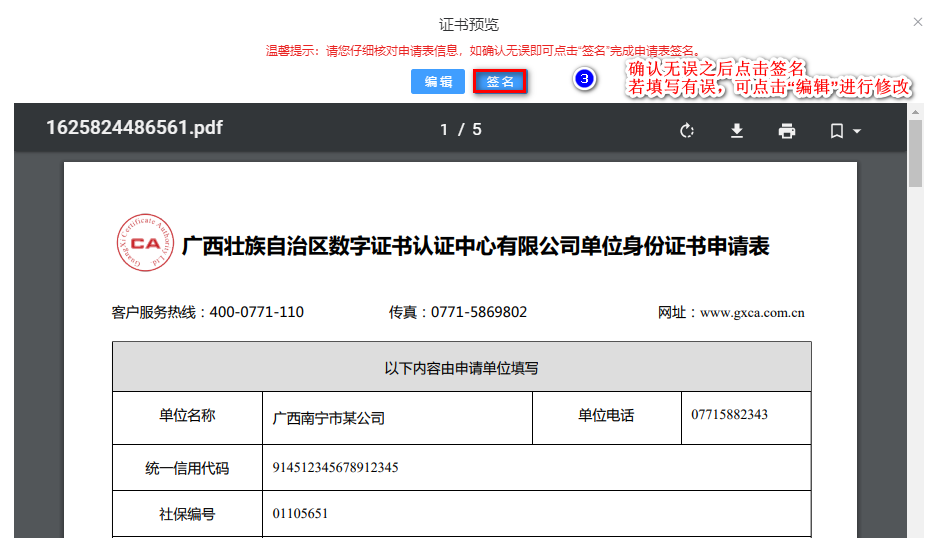Select the 广西南宁市某公司 unit name cell
The image size is (940, 538).
point(329,418)
